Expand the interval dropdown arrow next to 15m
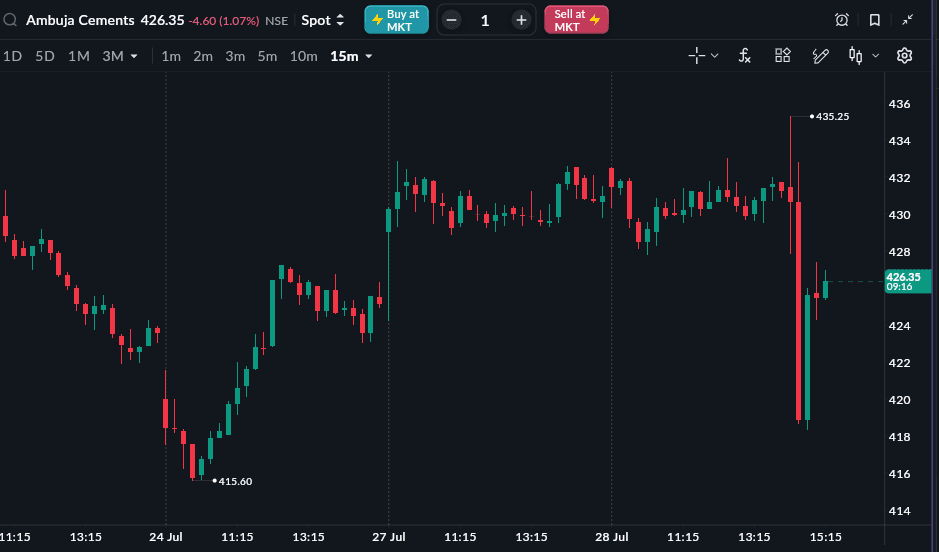The image size is (939, 552). [369, 56]
